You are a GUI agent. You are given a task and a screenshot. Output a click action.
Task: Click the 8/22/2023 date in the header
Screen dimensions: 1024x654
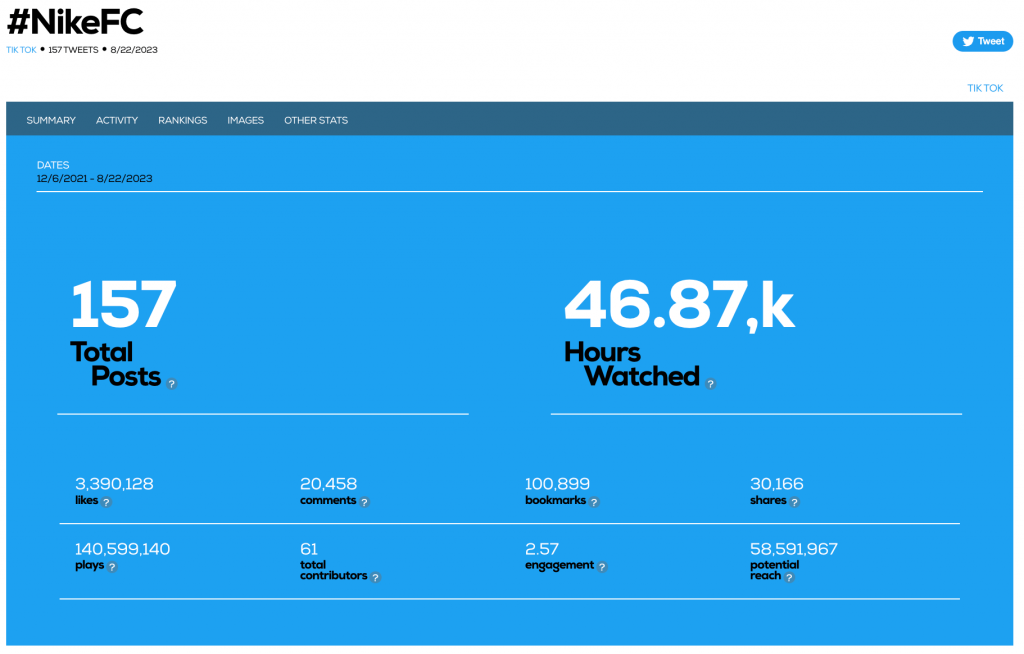pyautogui.click(x=134, y=50)
